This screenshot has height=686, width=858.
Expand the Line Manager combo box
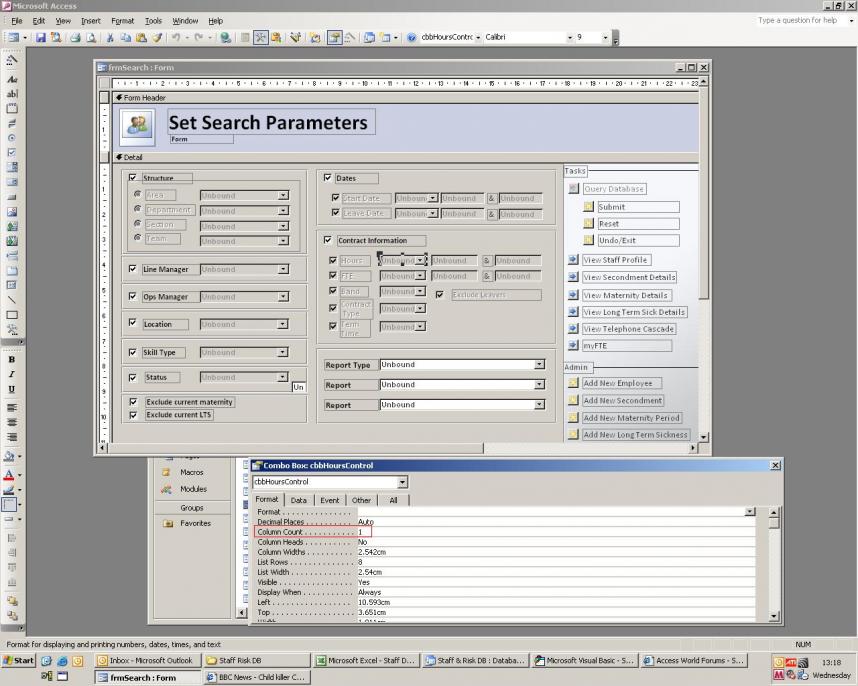click(x=283, y=269)
